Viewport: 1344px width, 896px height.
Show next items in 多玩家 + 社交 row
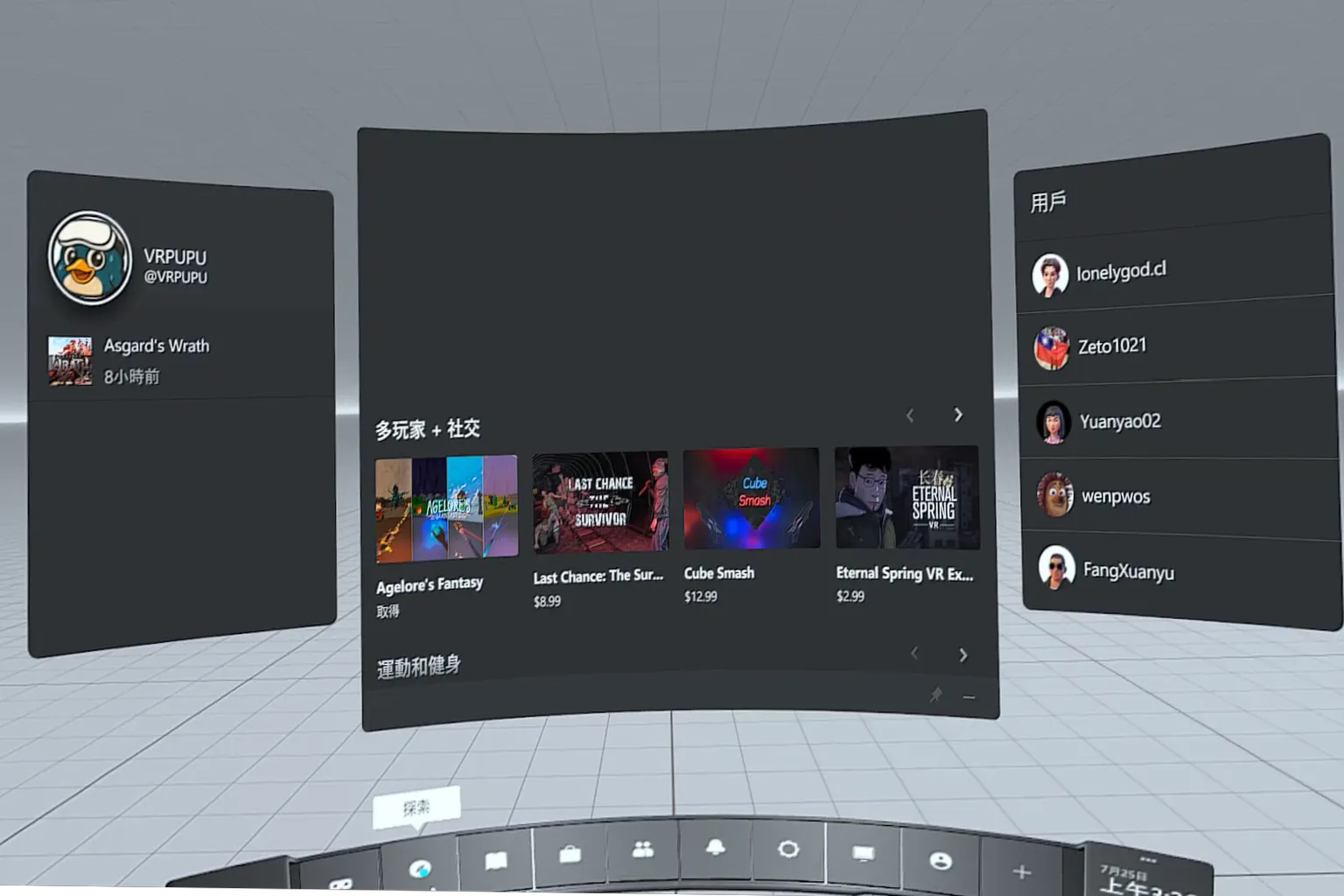pos(958,415)
